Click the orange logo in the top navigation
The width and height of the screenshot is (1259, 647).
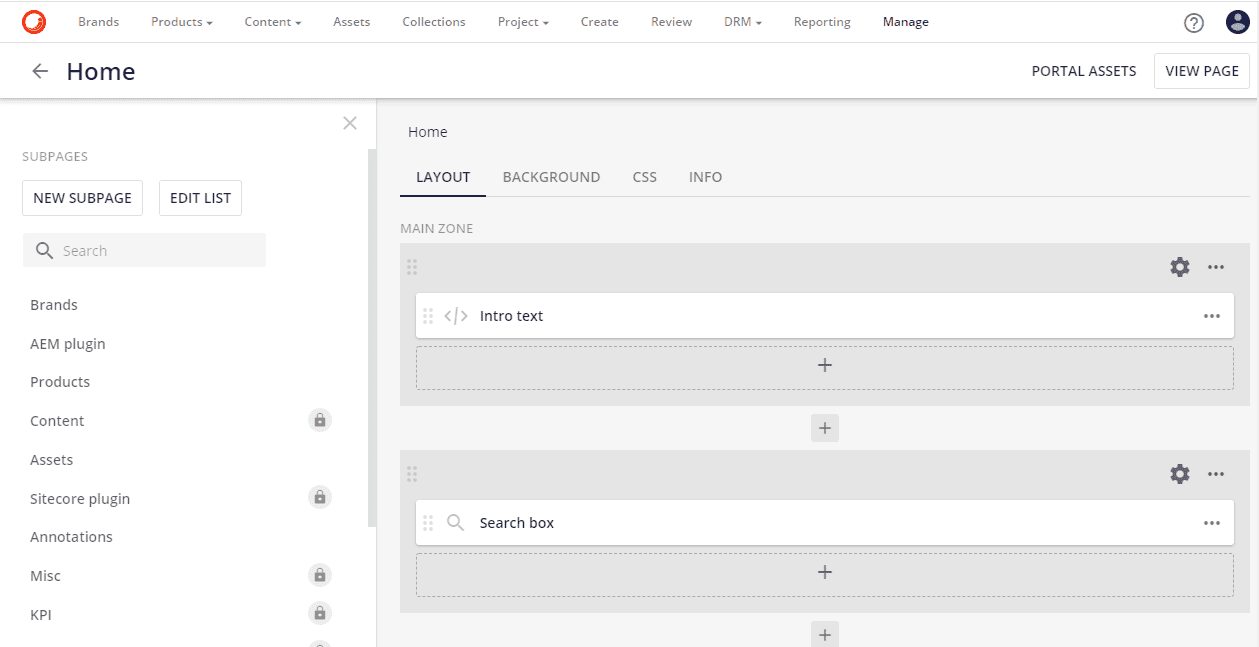[x=34, y=21]
